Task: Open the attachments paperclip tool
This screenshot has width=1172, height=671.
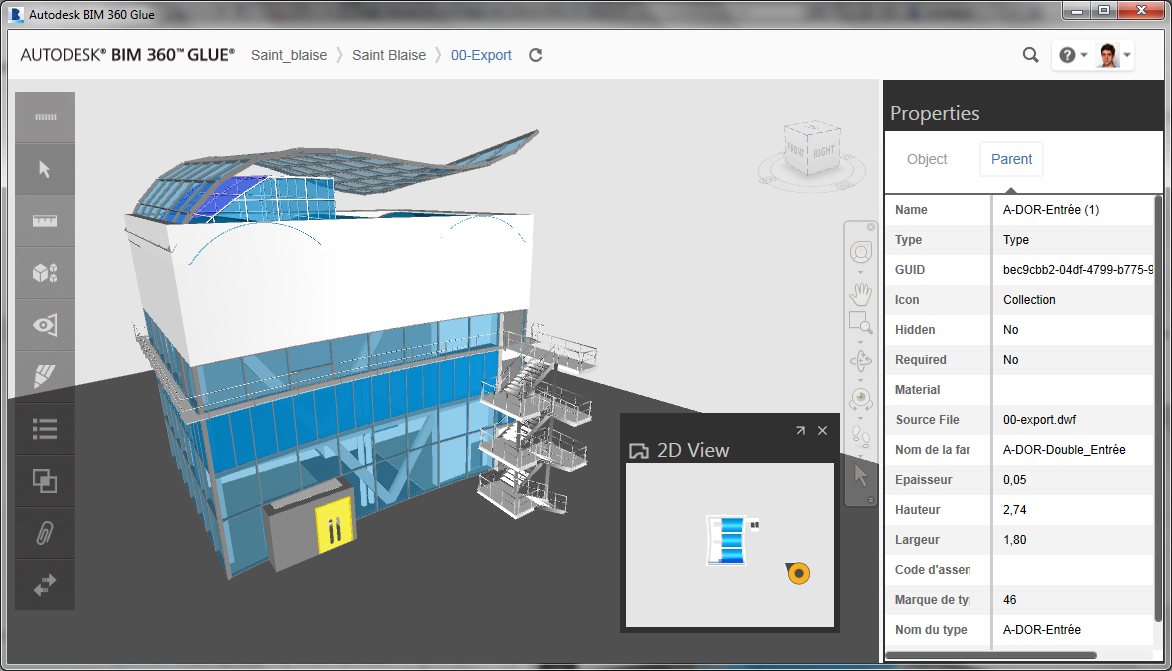Action: point(45,533)
